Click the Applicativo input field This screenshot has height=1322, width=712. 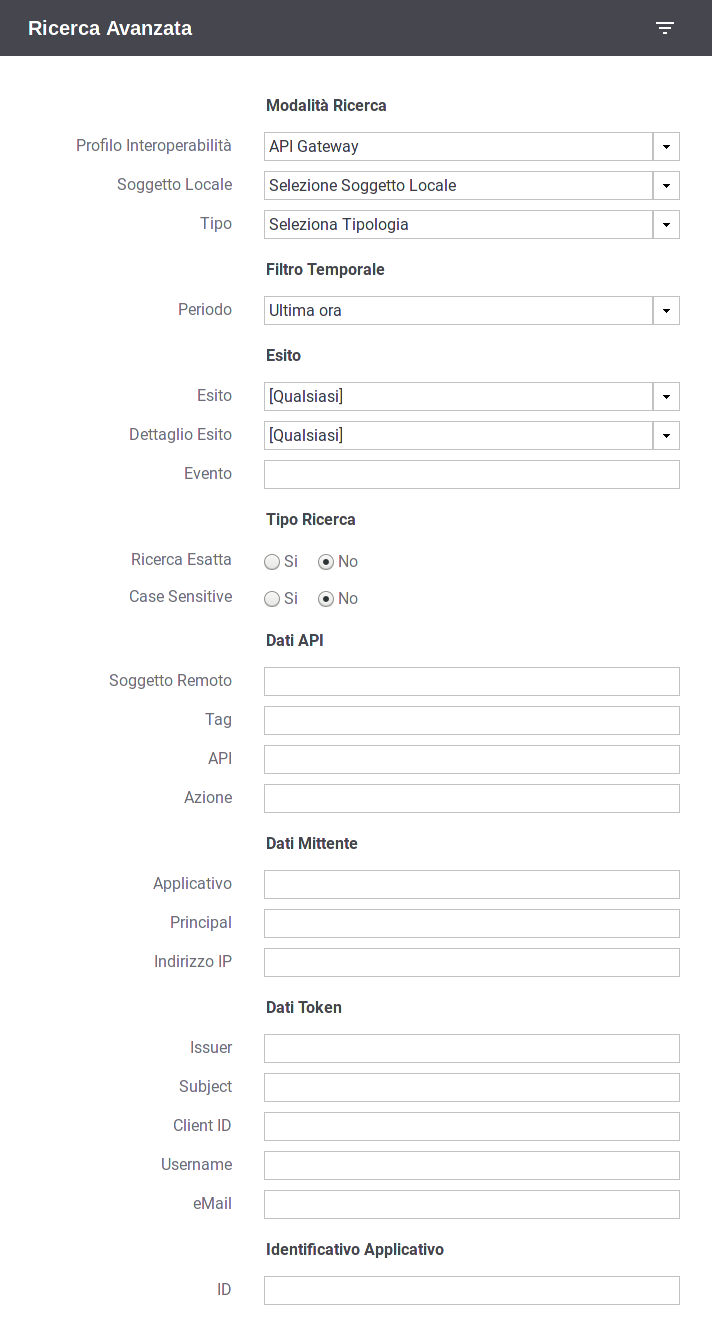click(472, 884)
